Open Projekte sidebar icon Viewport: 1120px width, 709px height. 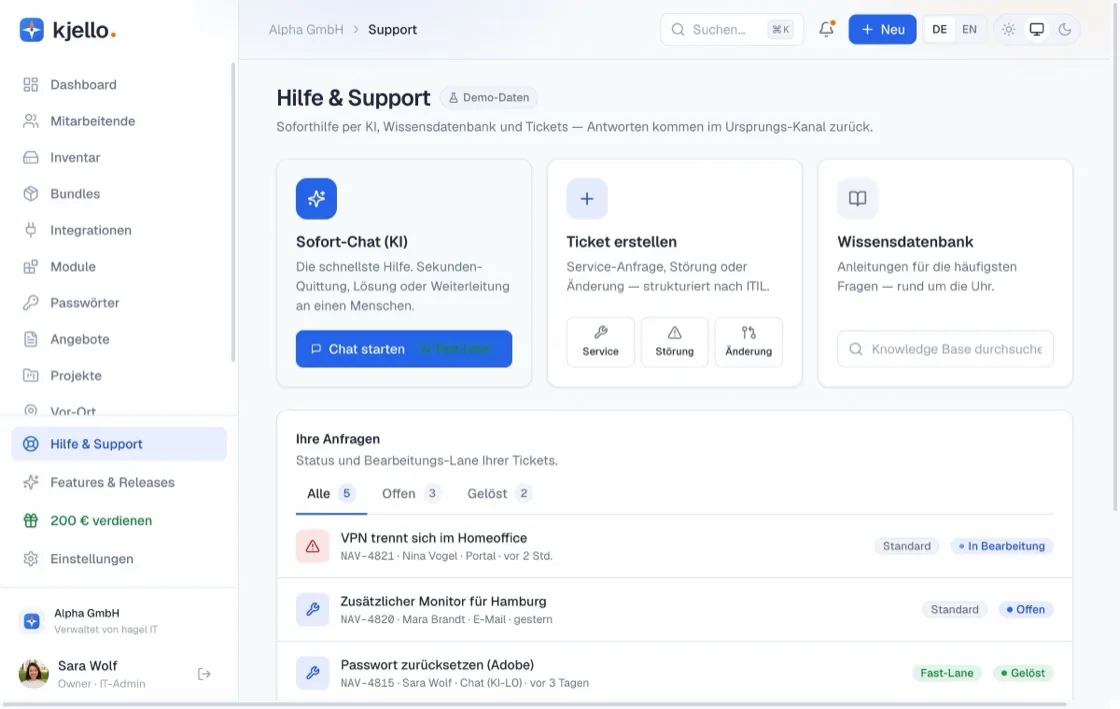[x=31, y=376]
